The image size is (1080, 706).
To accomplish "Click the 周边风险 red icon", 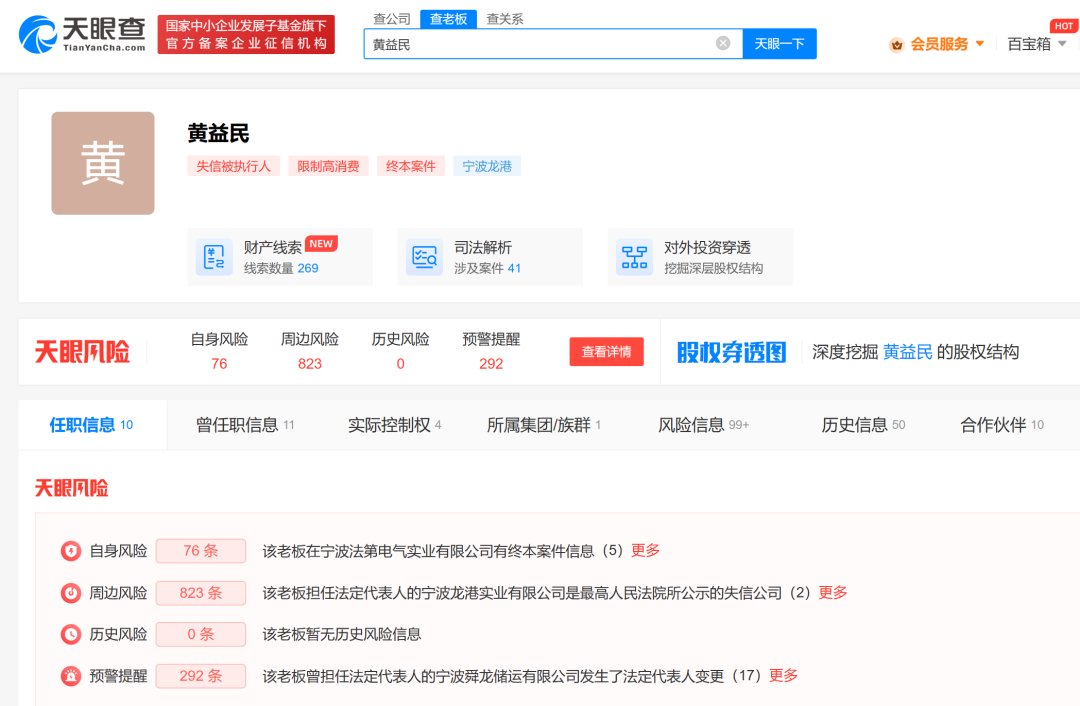I will (x=71, y=593).
